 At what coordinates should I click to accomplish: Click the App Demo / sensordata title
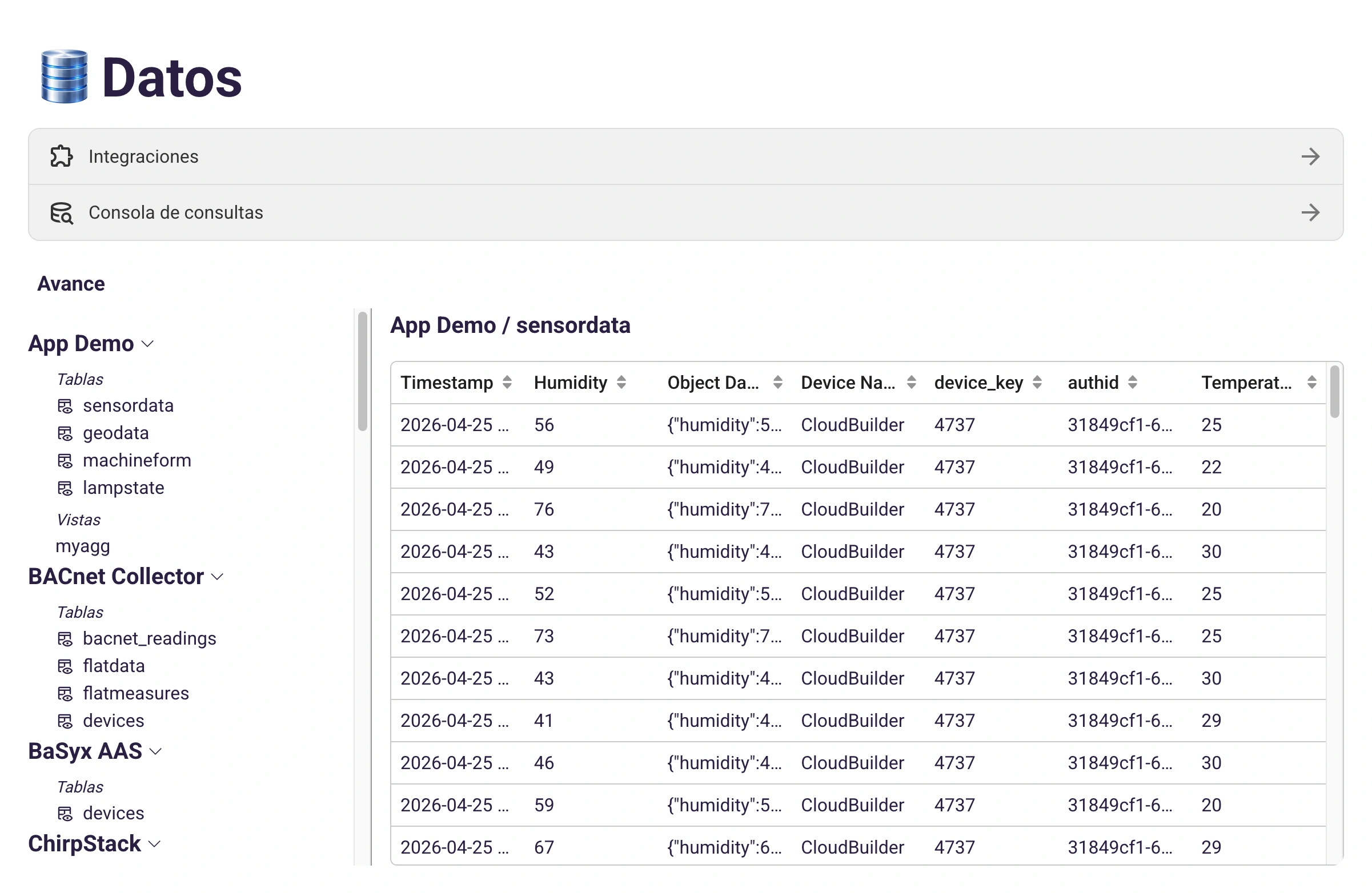[510, 325]
